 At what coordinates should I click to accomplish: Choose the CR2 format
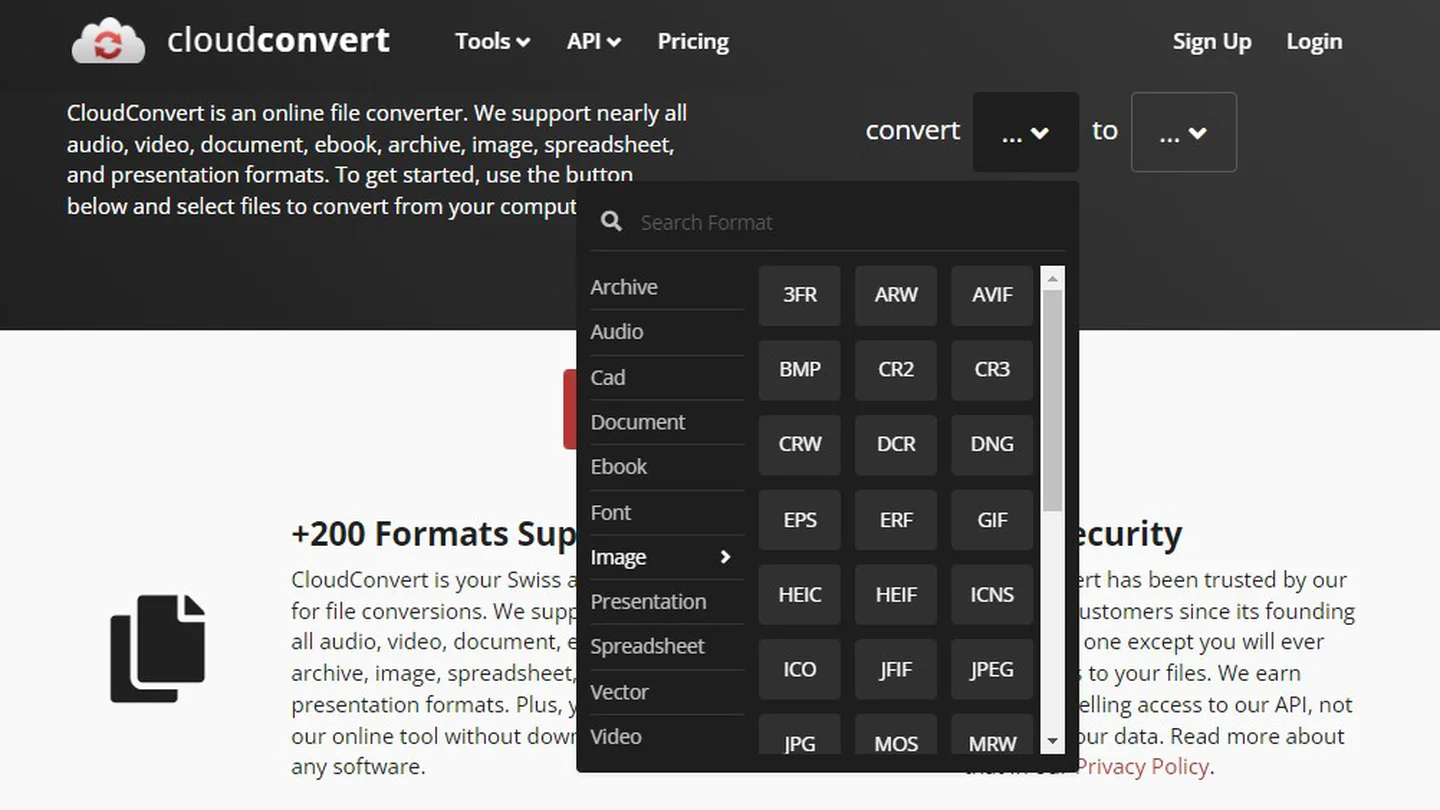click(896, 370)
